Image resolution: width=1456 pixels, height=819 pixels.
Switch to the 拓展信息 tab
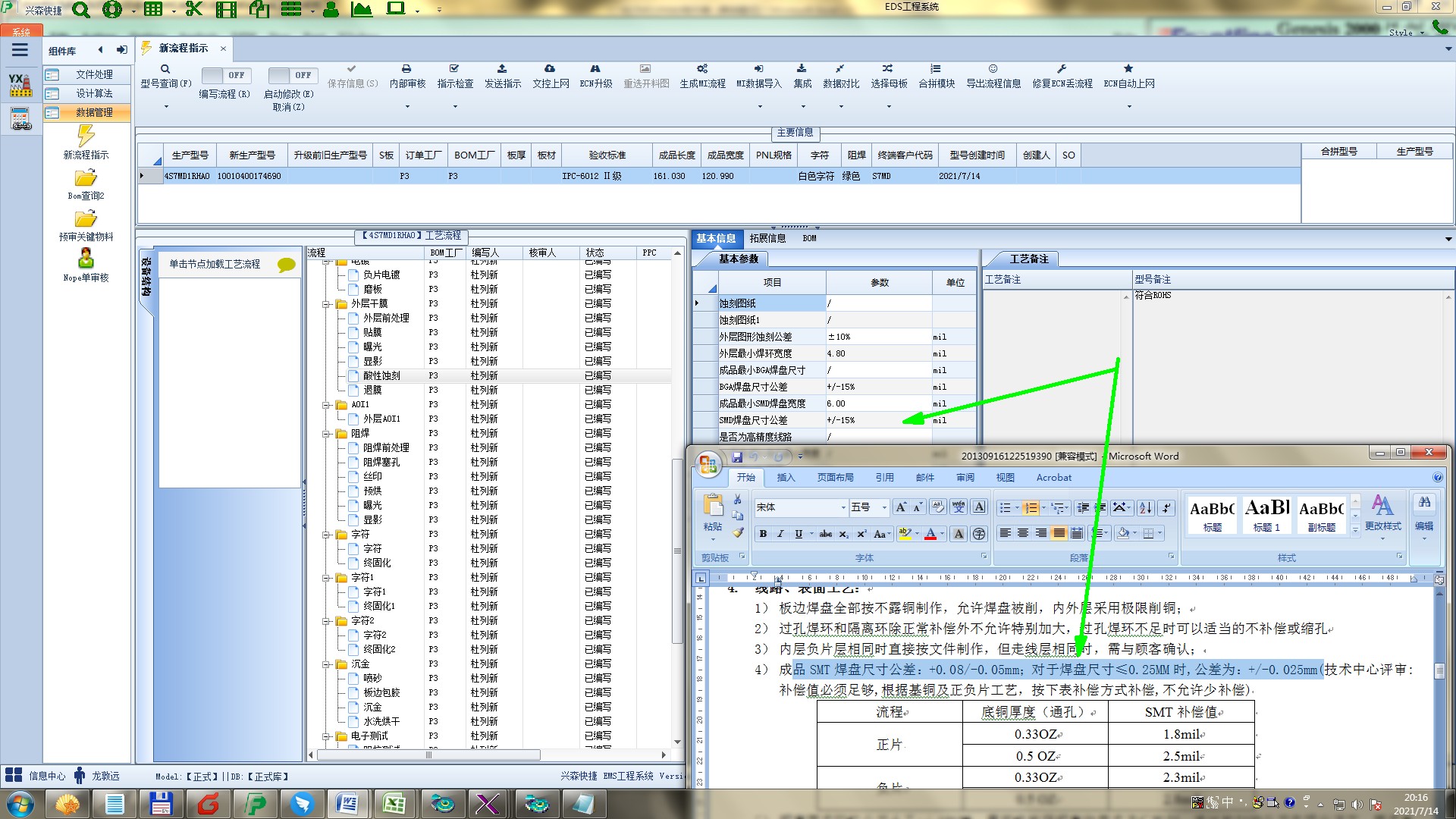(x=767, y=238)
